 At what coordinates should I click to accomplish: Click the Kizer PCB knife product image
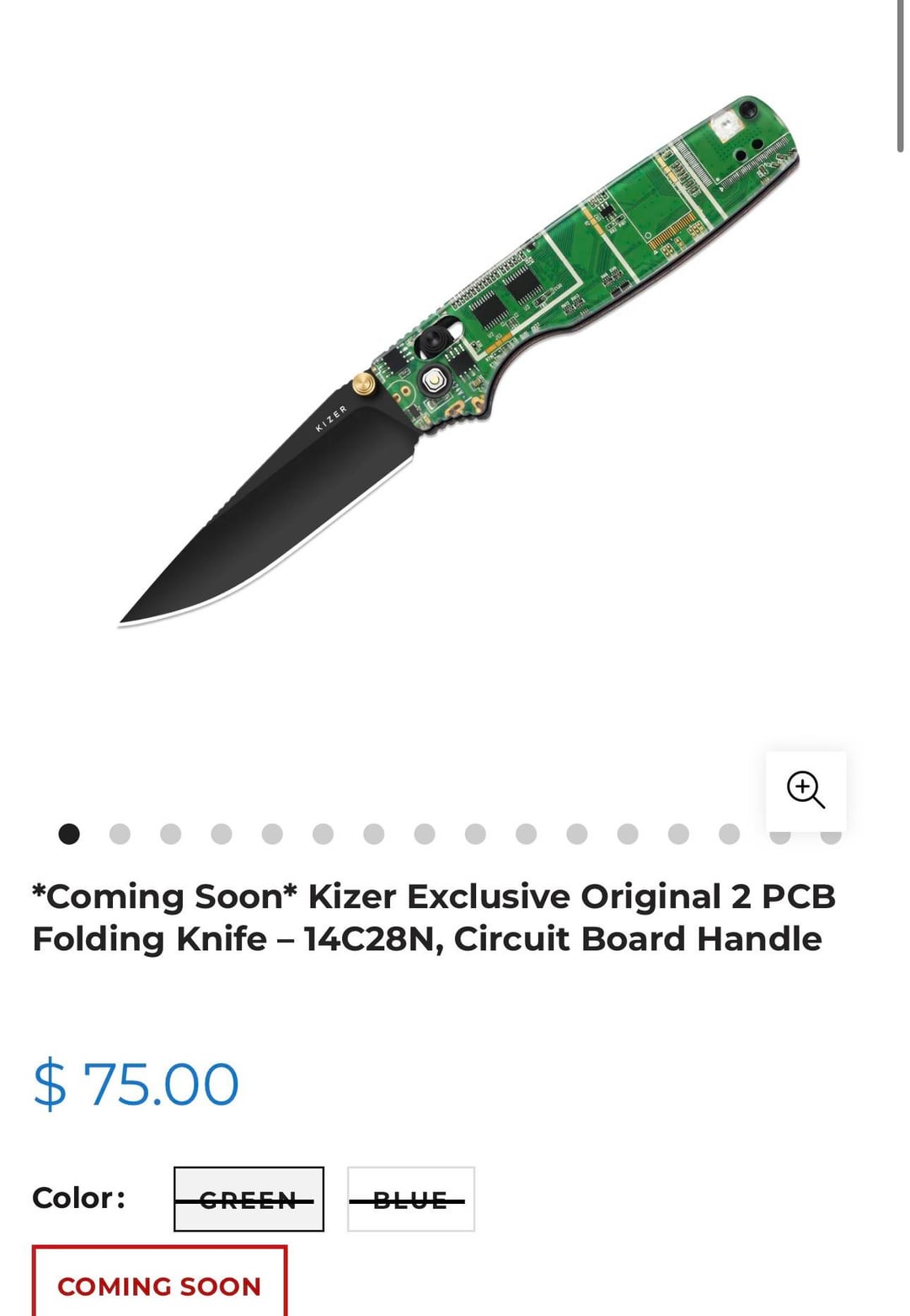[x=459, y=363]
